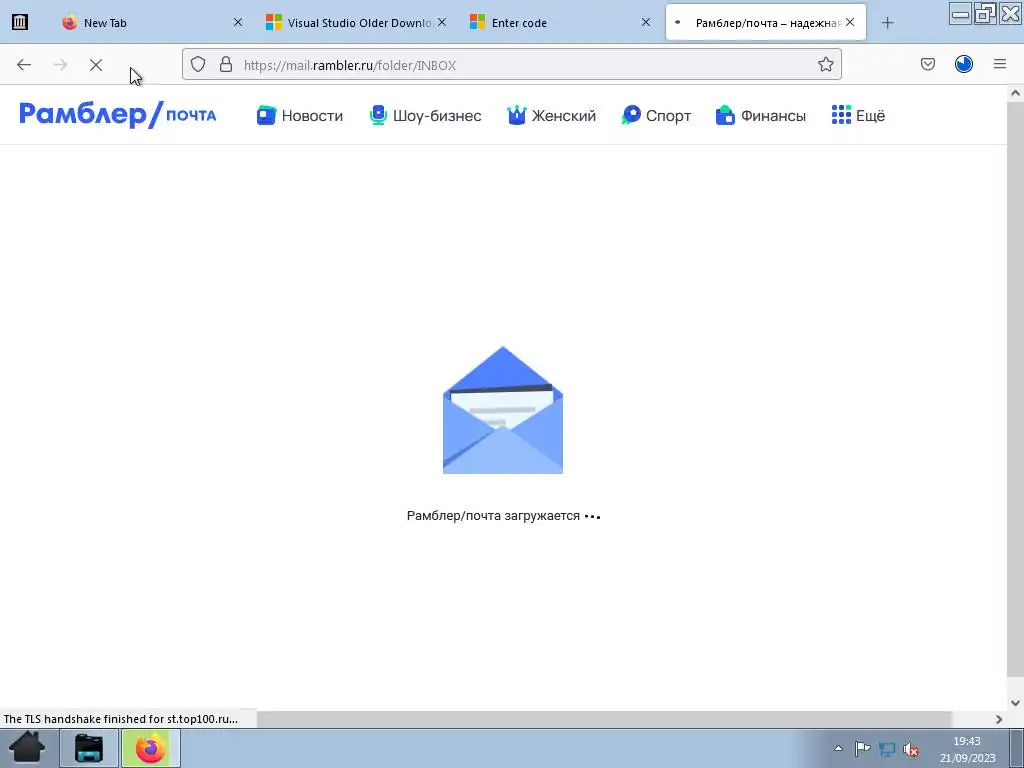Open the Firefox hamburger menu
Viewport: 1024px width, 768px height.
1000,64
